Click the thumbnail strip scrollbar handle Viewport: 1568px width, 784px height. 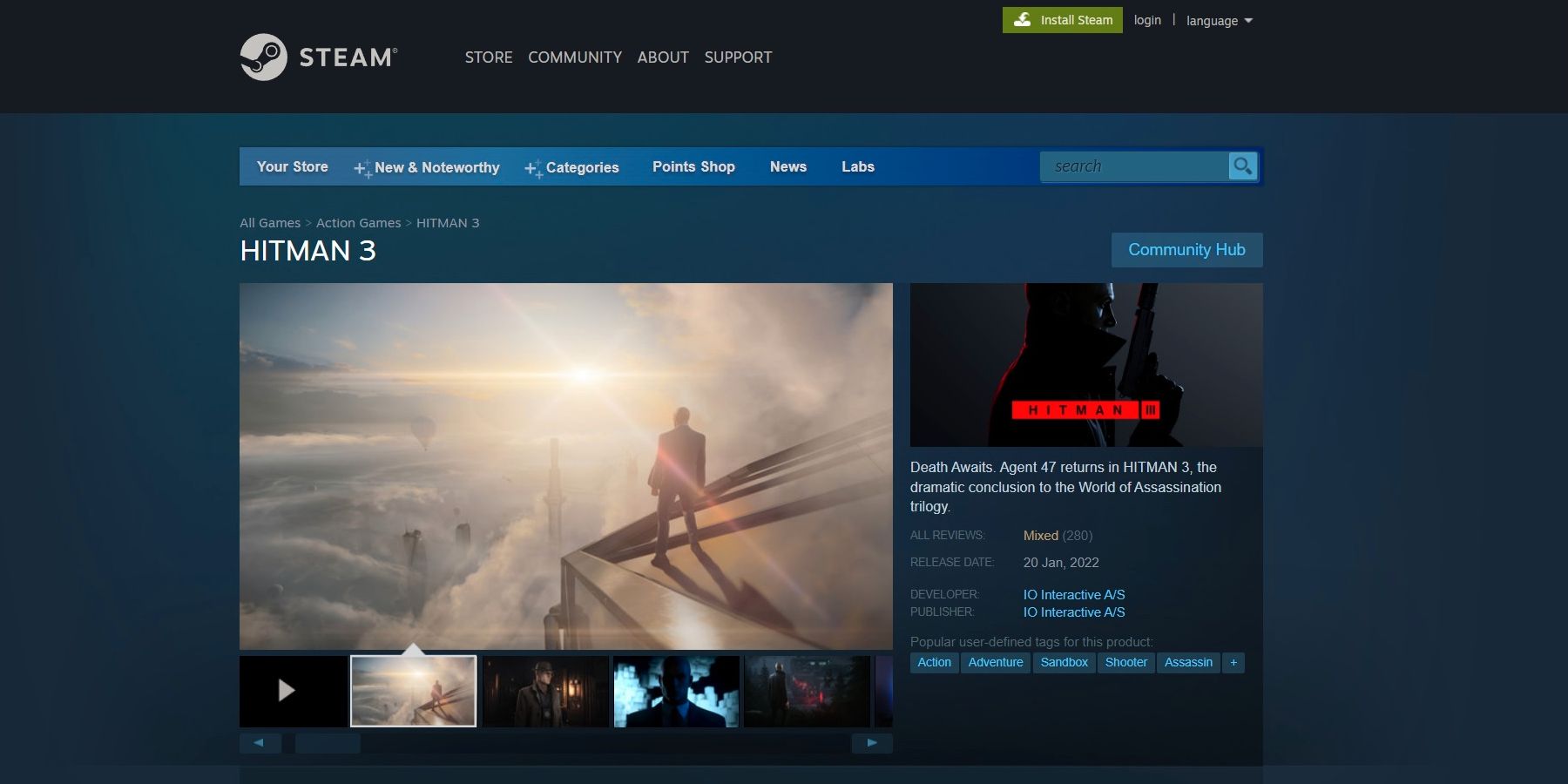point(328,743)
